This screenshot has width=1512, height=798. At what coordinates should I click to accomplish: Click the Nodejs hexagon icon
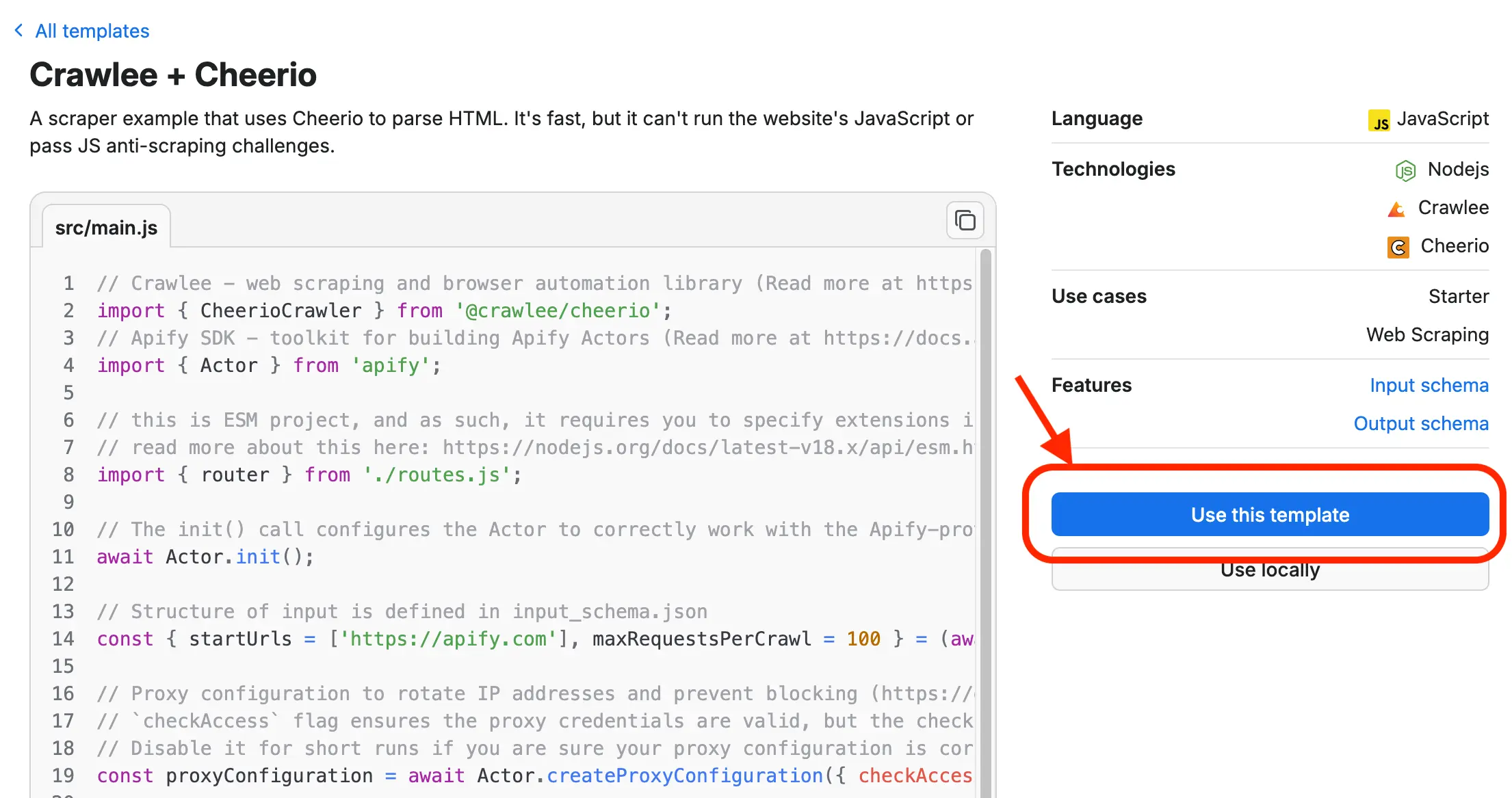point(1405,170)
